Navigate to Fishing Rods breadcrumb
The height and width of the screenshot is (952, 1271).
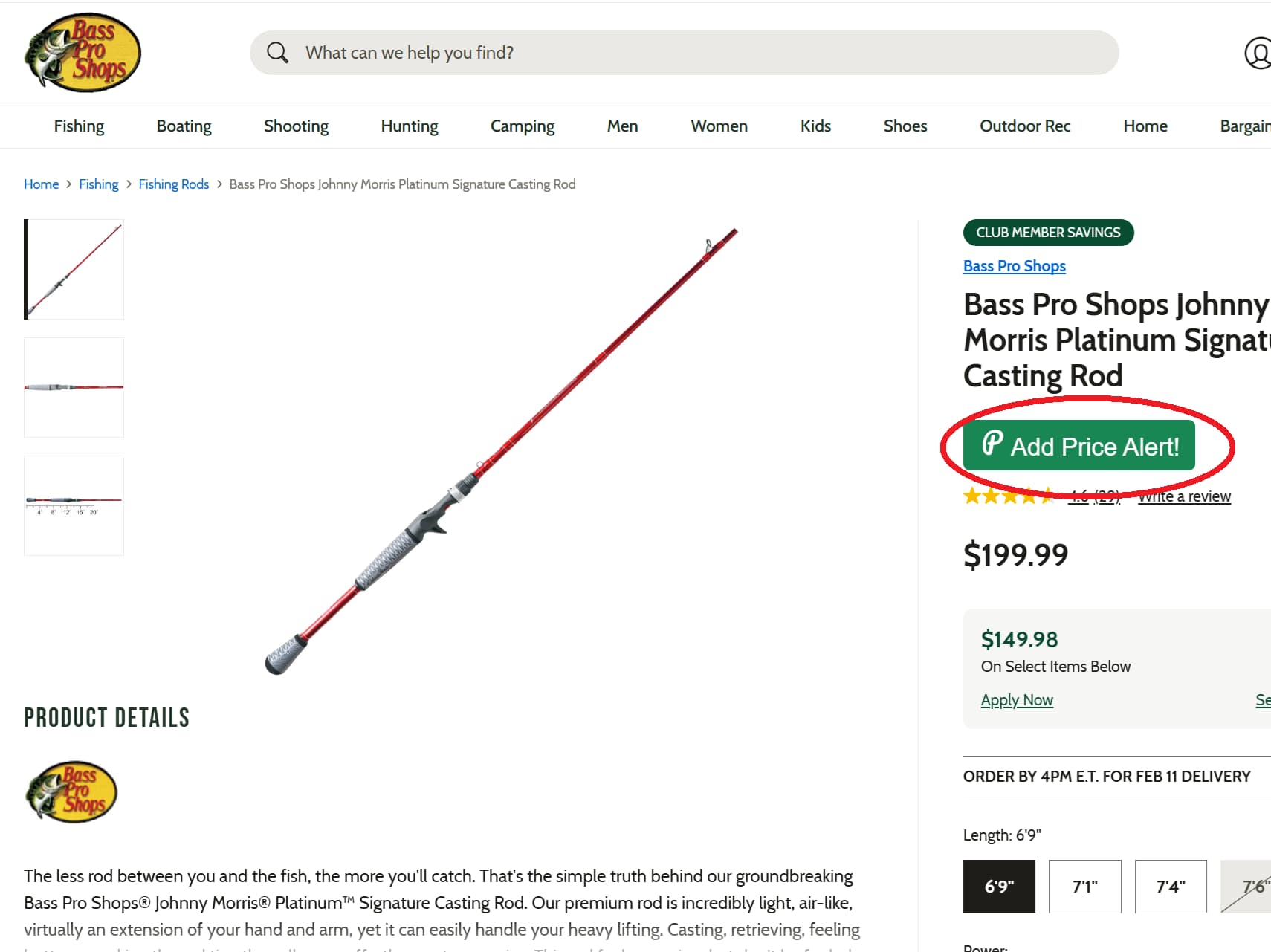(x=173, y=184)
